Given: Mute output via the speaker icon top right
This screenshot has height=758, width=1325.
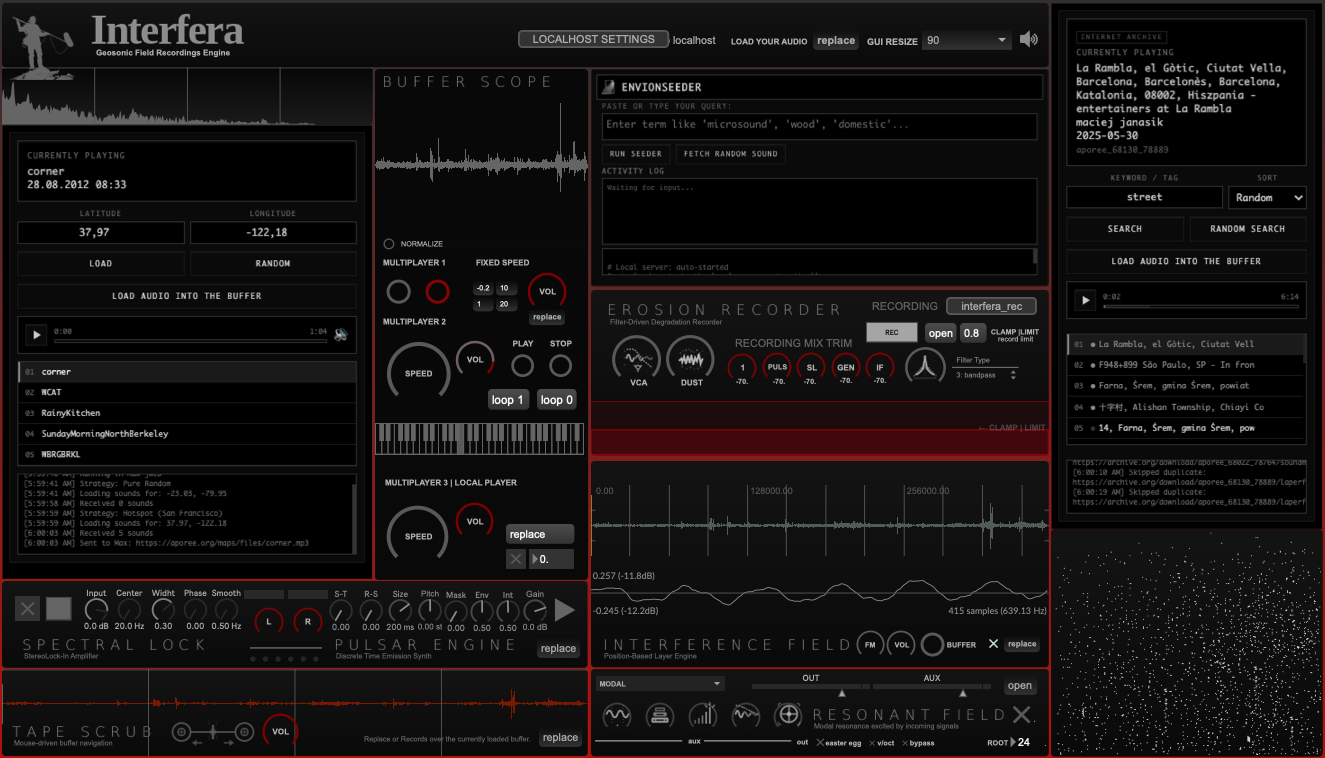Looking at the screenshot, I should coord(1029,39).
